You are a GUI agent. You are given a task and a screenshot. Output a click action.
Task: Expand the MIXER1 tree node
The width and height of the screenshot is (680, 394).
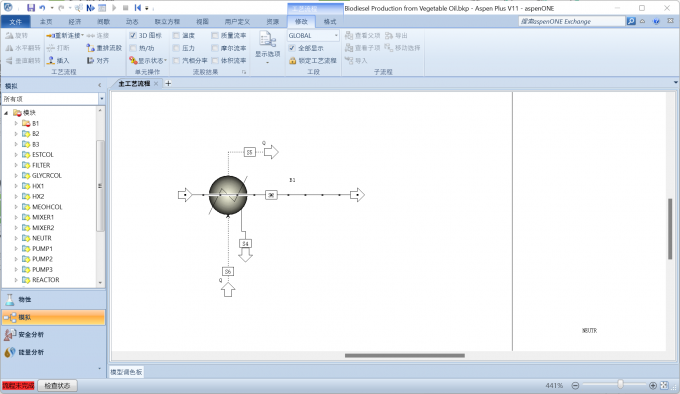point(16,217)
